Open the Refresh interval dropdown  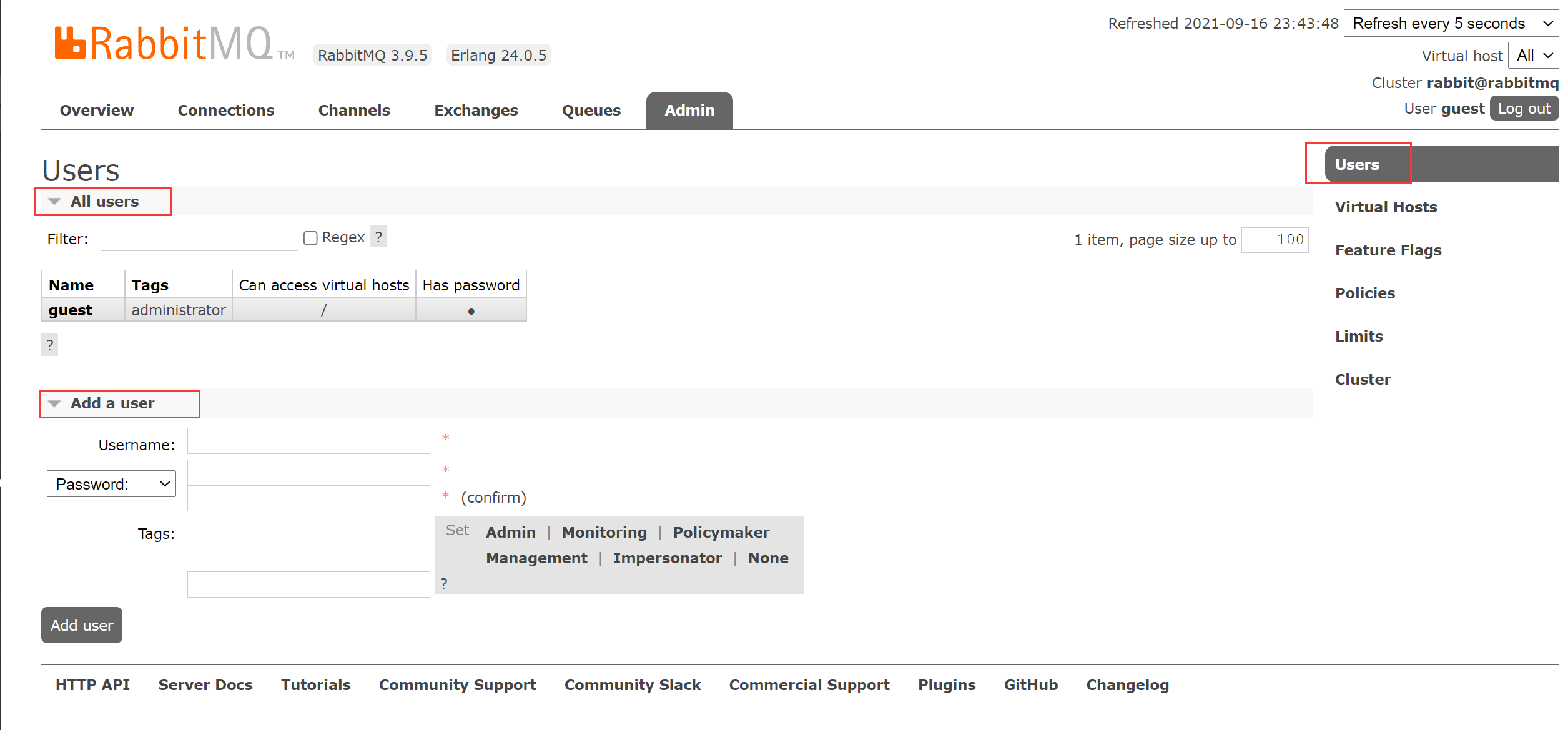coord(1451,24)
